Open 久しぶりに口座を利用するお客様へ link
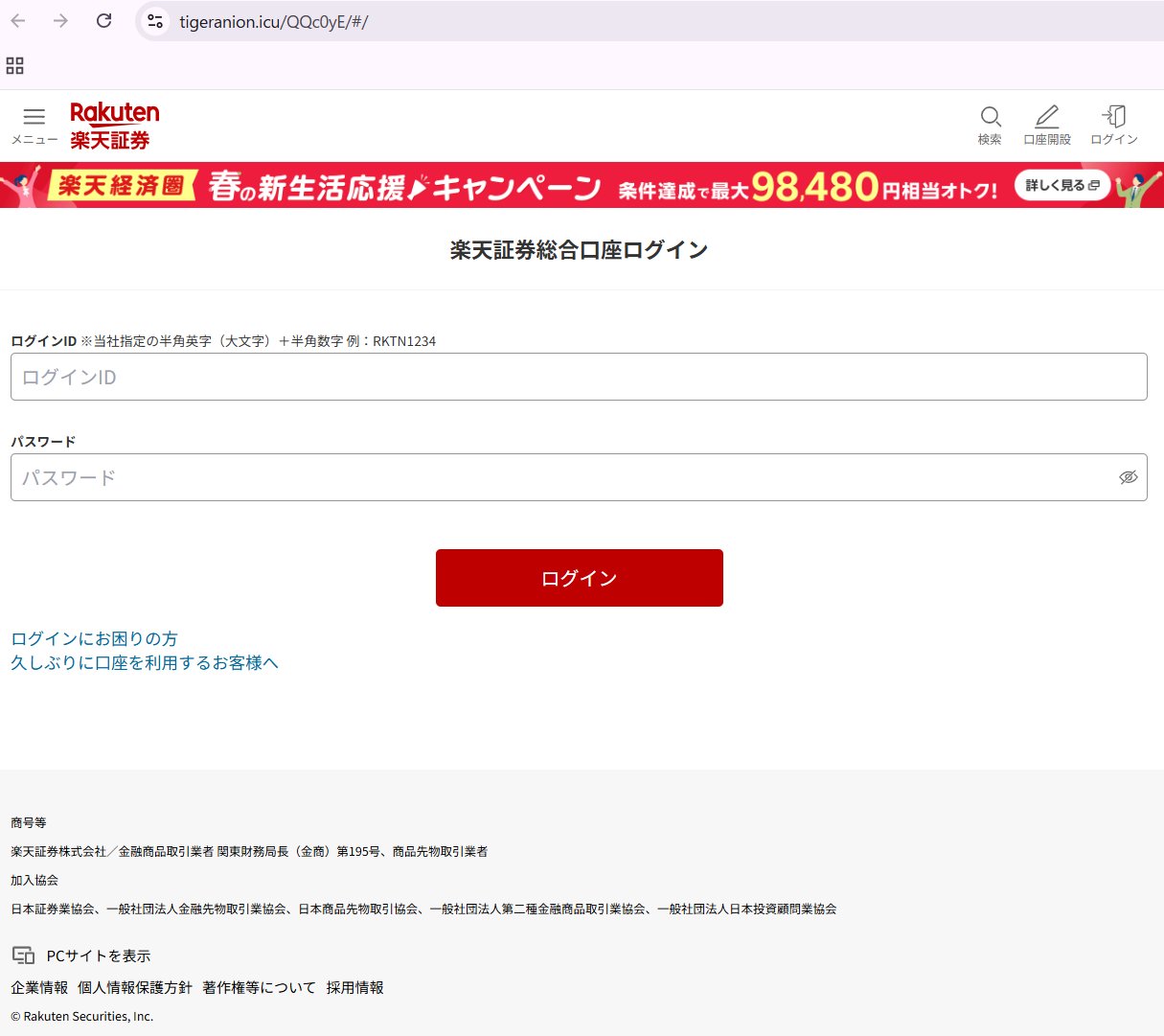The width and height of the screenshot is (1164, 1036). tap(145, 662)
